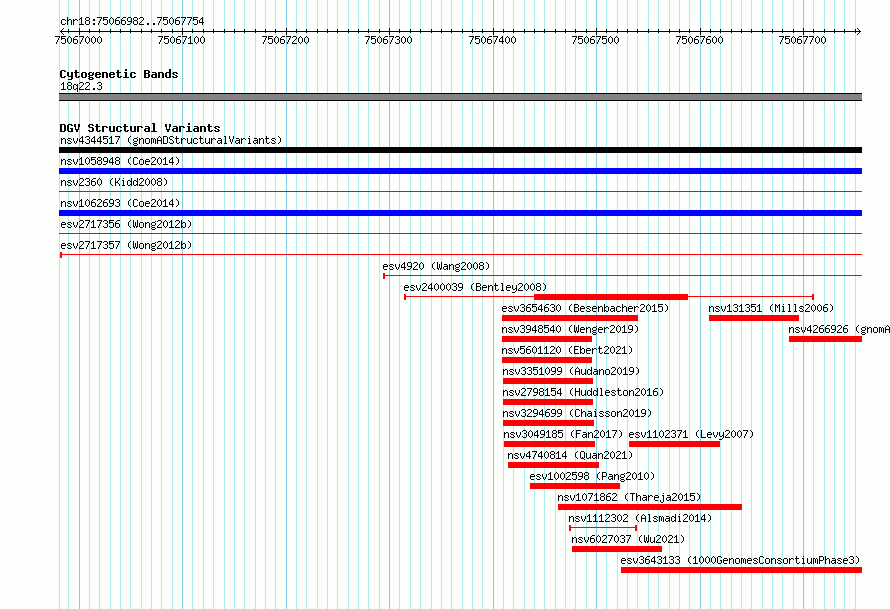The image size is (890, 609).
Task: Click the nsv2360 (Kidd2008) label
Action: (x=114, y=182)
